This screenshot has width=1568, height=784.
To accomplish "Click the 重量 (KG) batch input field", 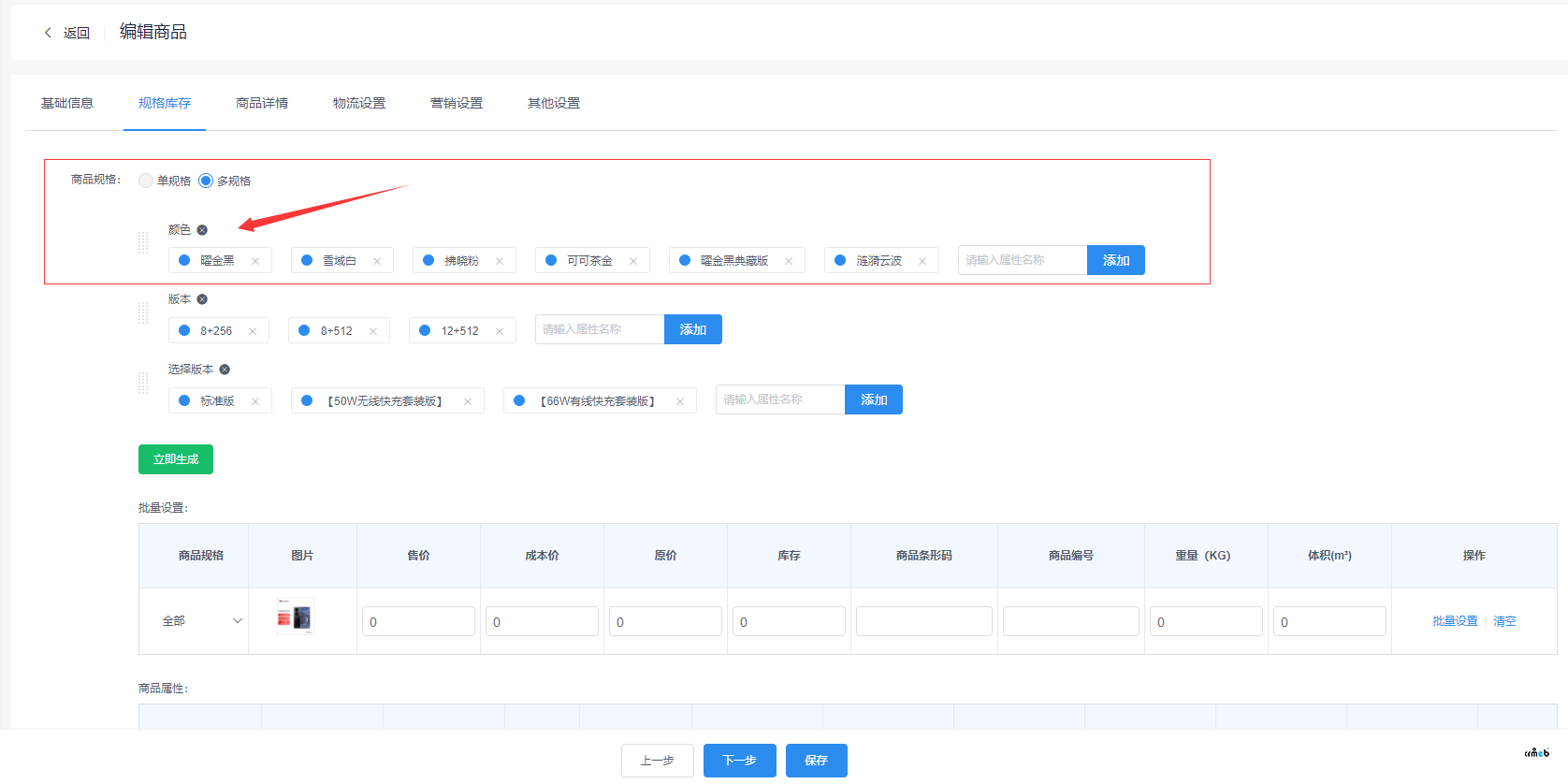I will [1207, 621].
